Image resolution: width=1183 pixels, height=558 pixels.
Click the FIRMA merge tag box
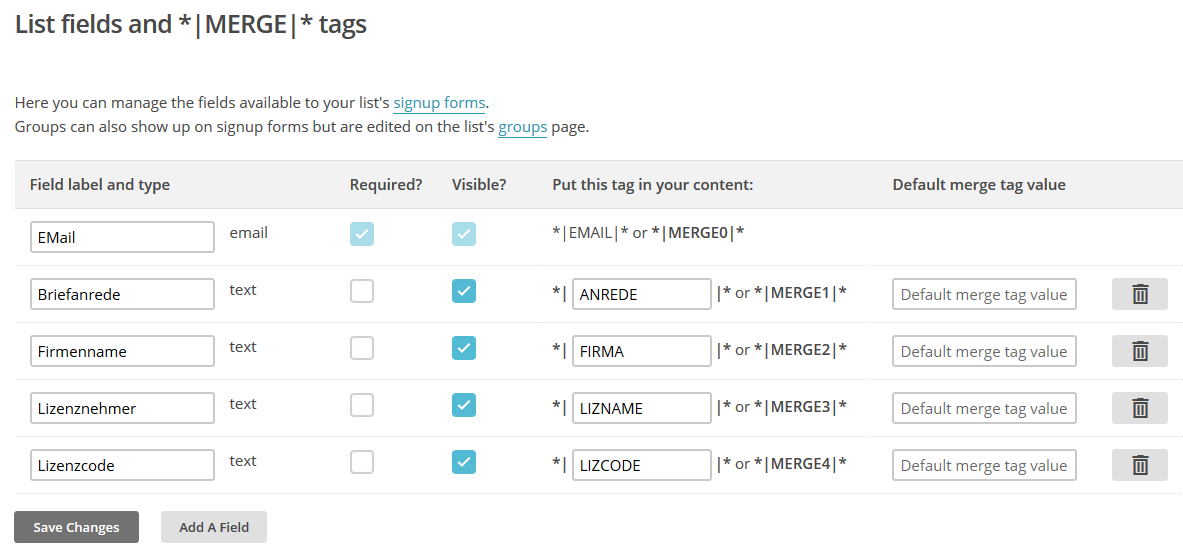pyautogui.click(x=641, y=351)
